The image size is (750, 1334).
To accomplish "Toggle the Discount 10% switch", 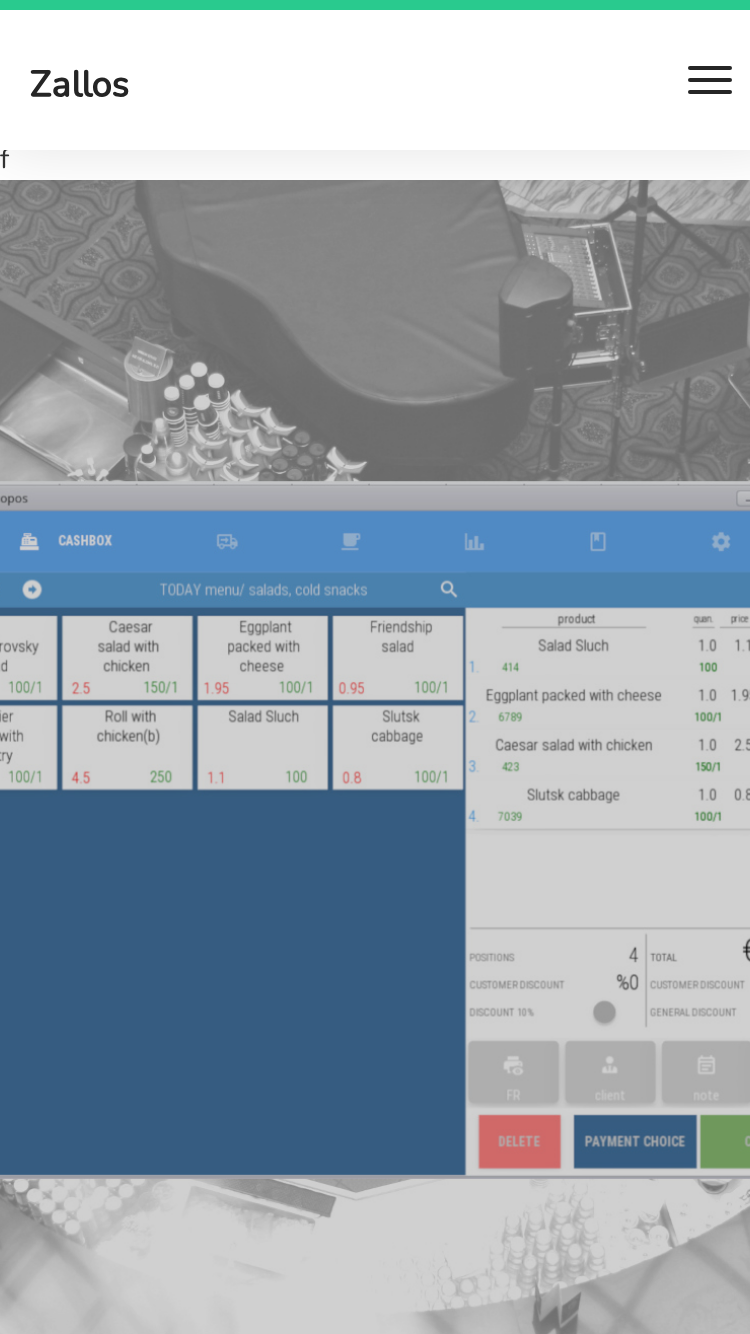I will pos(604,1012).
